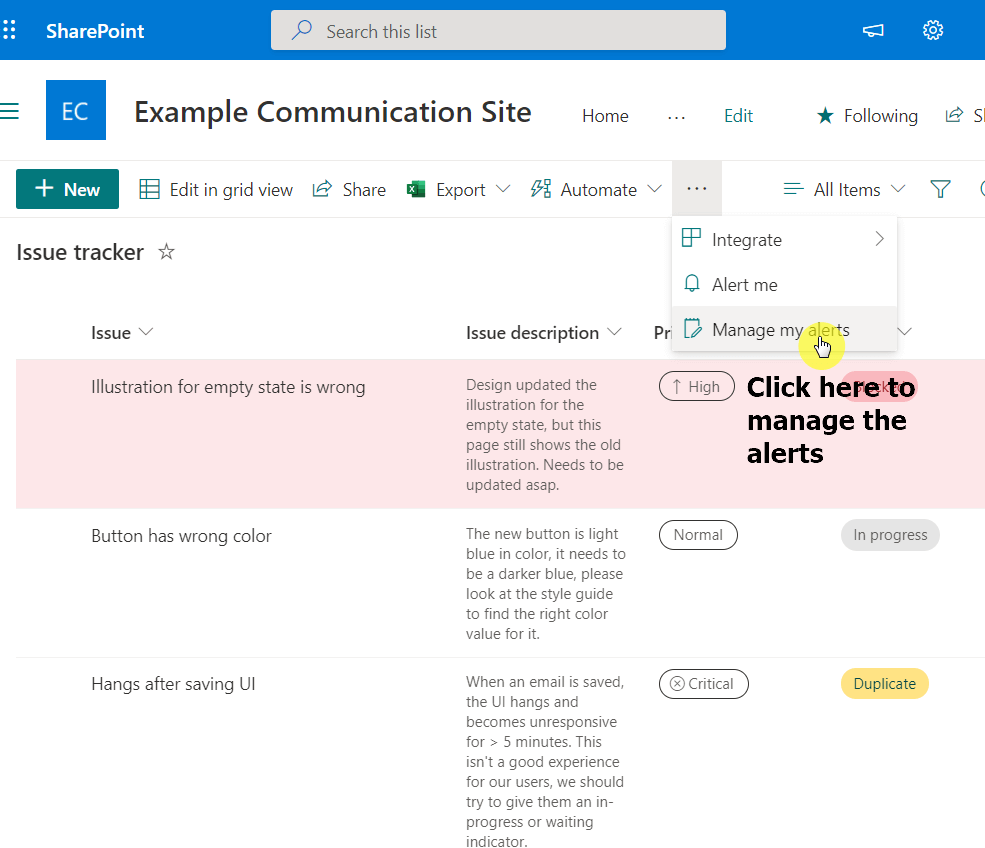Screen dimensions: 985x848
Task: Expand the Automate dropdown chevron
Action: coord(655,188)
